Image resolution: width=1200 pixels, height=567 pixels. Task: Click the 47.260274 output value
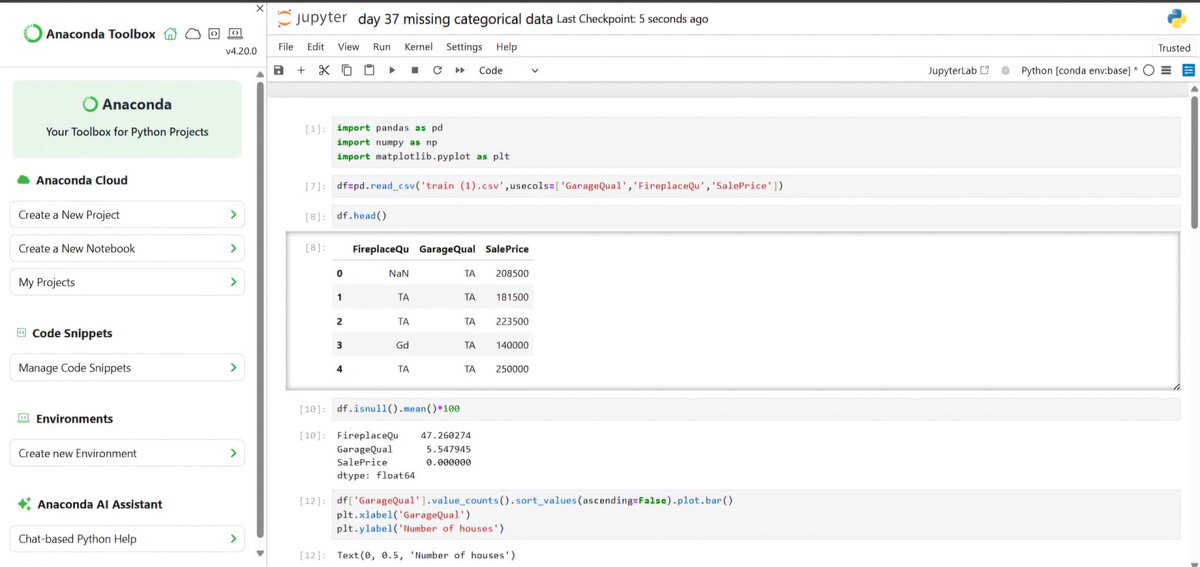click(446, 436)
